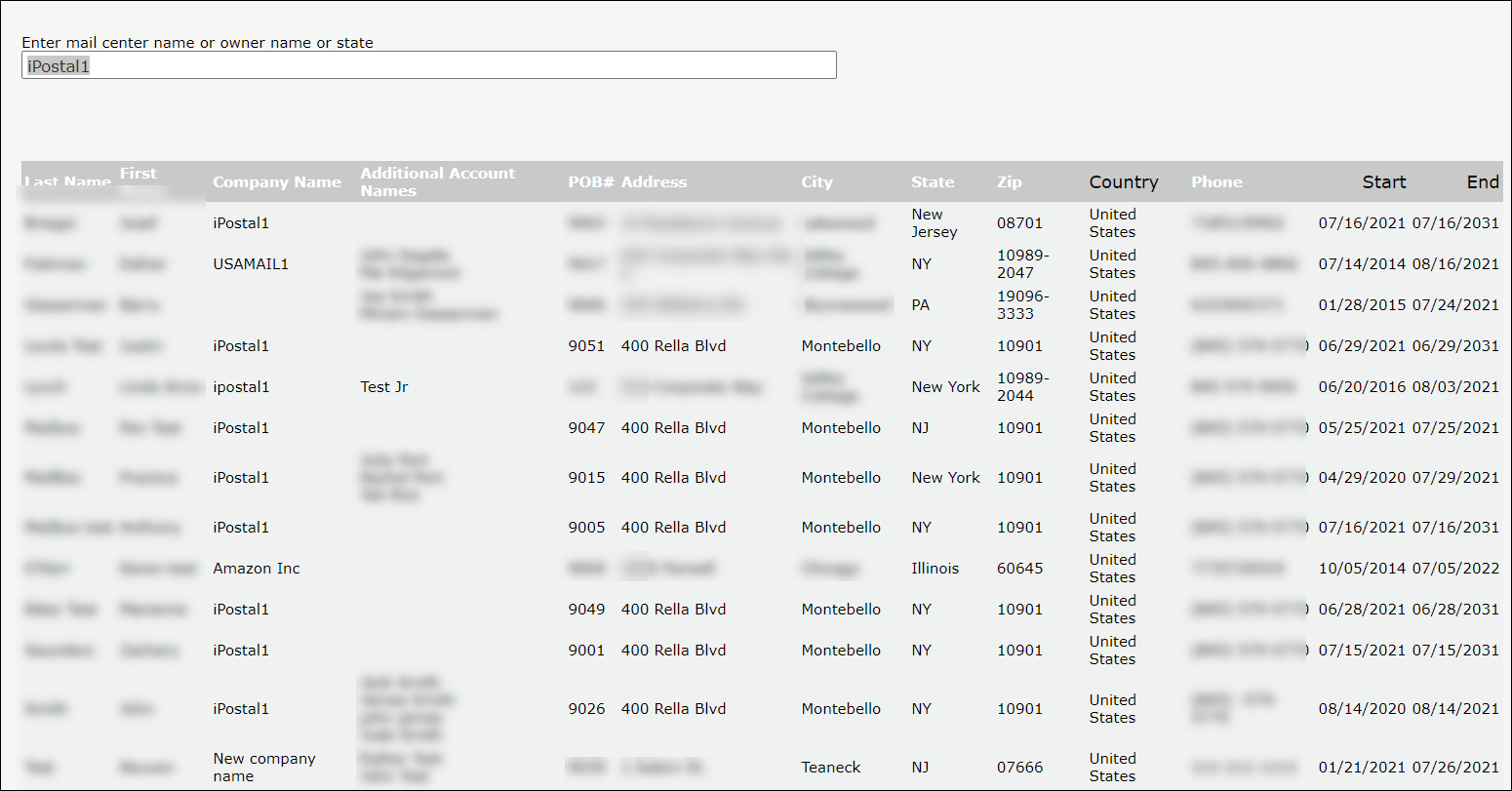
Task: Click start date 06/29/2021
Action: tap(1362, 346)
